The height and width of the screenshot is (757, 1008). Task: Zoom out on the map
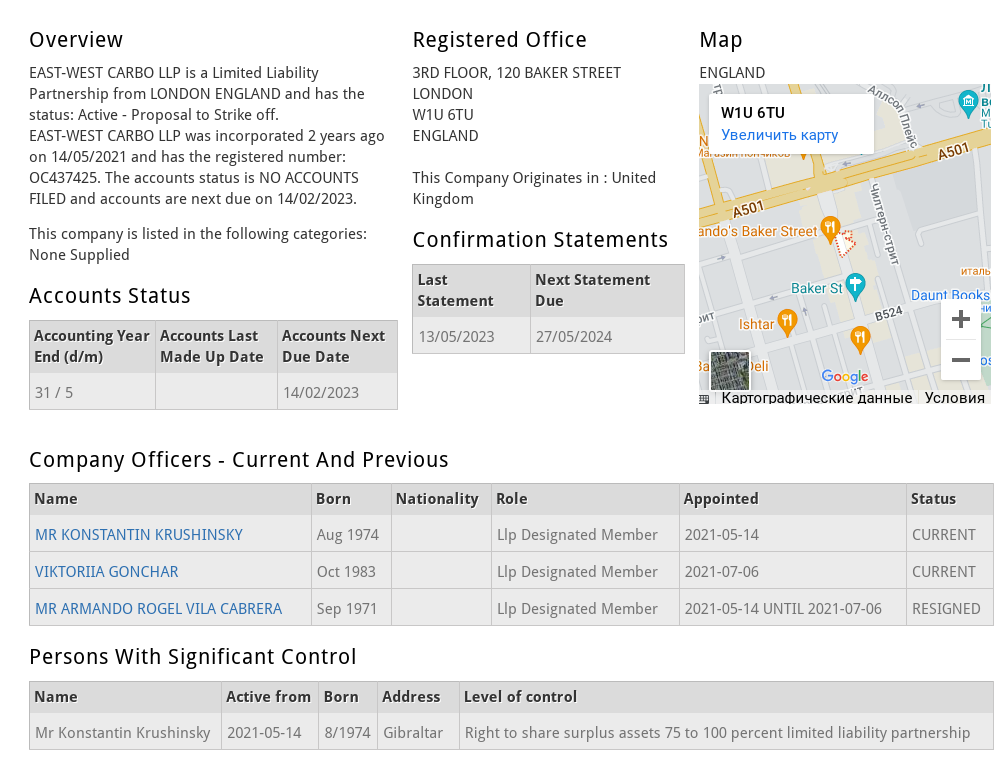[x=960, y=360]
